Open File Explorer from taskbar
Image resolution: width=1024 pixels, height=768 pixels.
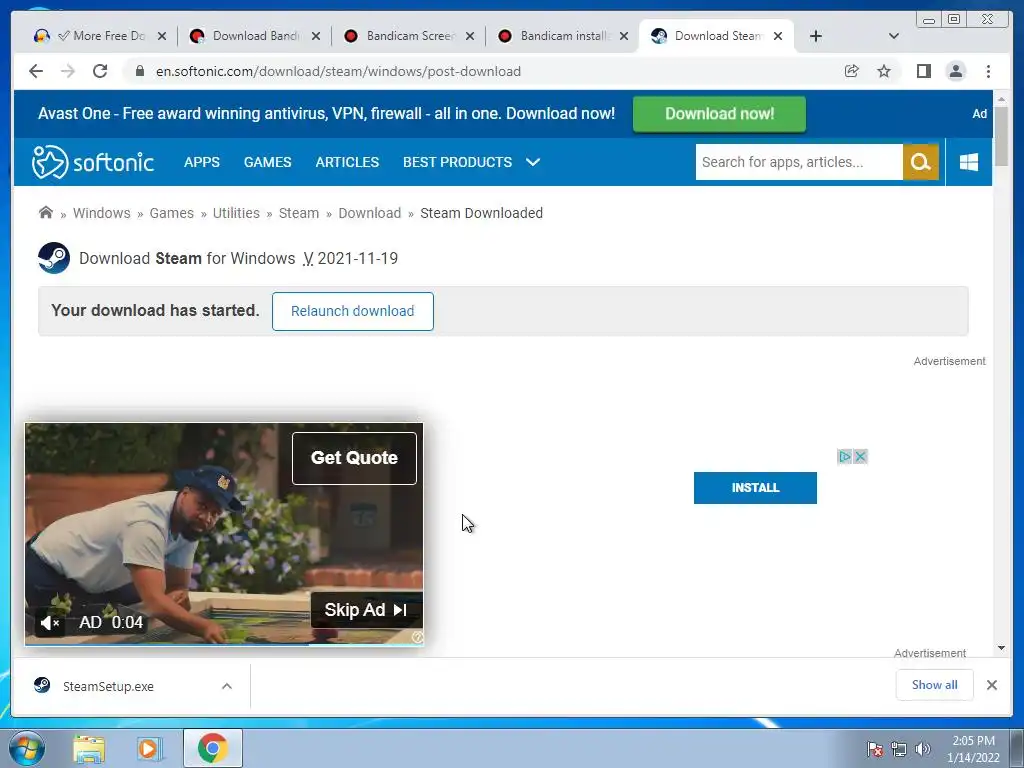point(89,748)
